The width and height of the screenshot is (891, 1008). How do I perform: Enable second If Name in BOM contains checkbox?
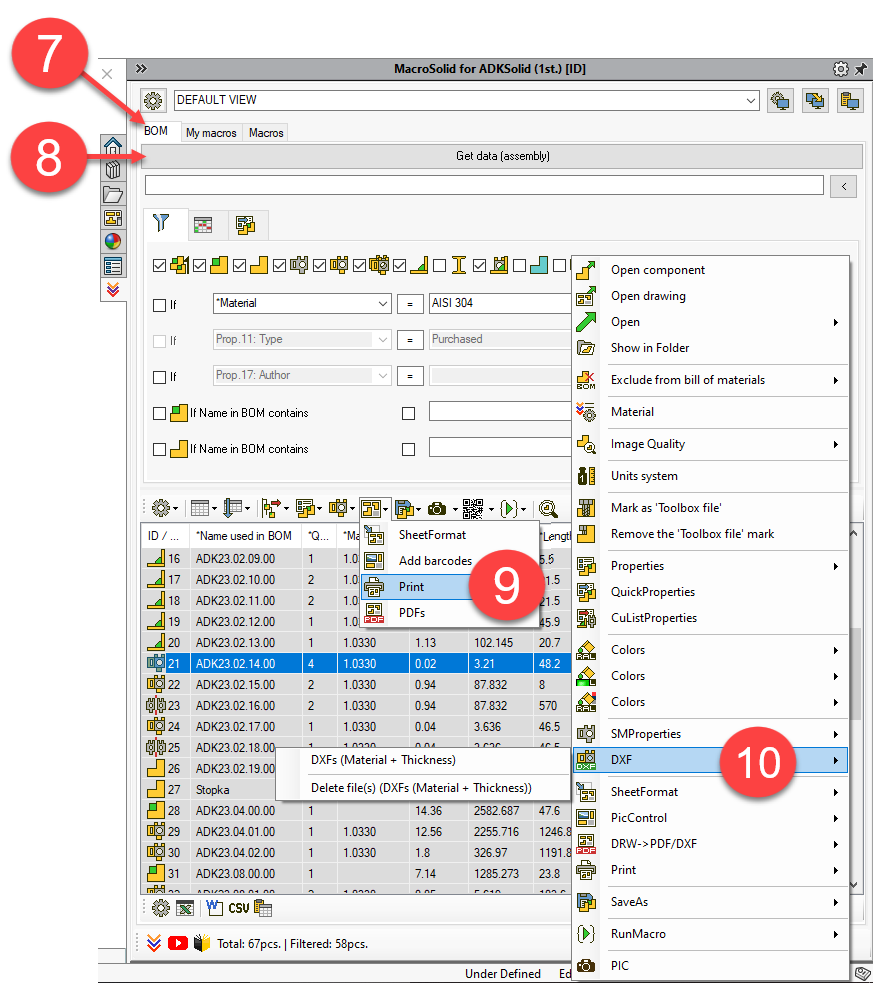pyautogui.click(x=159, y=449)
